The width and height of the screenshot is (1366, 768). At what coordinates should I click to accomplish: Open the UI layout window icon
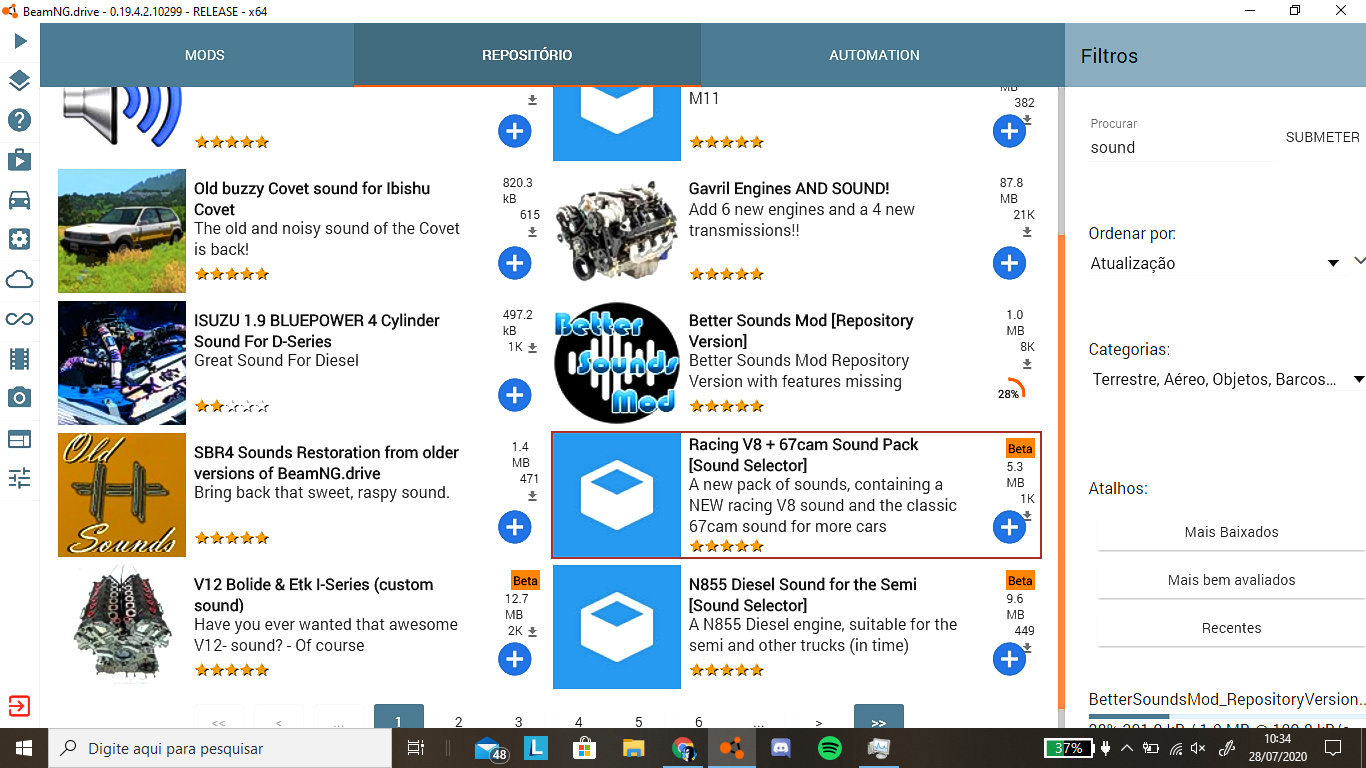pyautogui.click(x=20, y=438)
